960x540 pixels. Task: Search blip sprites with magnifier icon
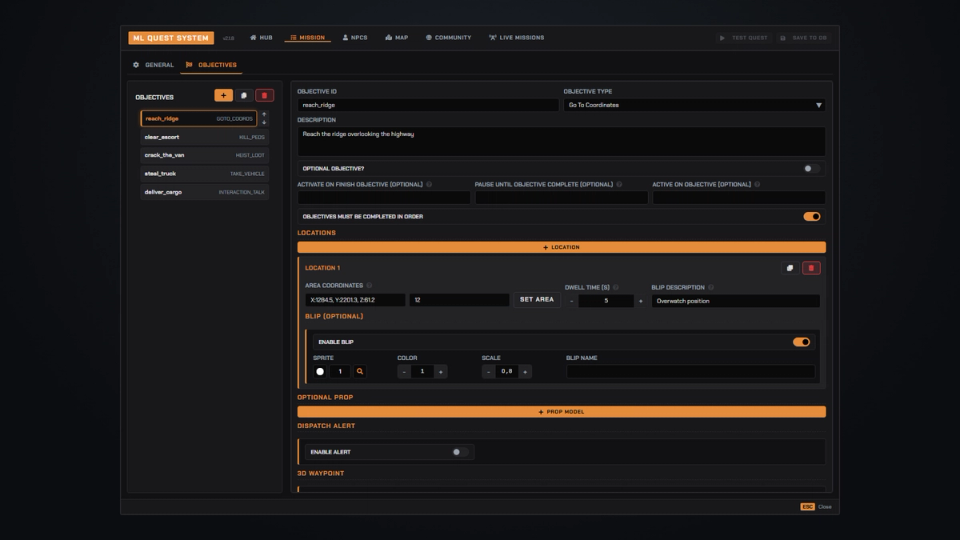click(x=360, y=372)
